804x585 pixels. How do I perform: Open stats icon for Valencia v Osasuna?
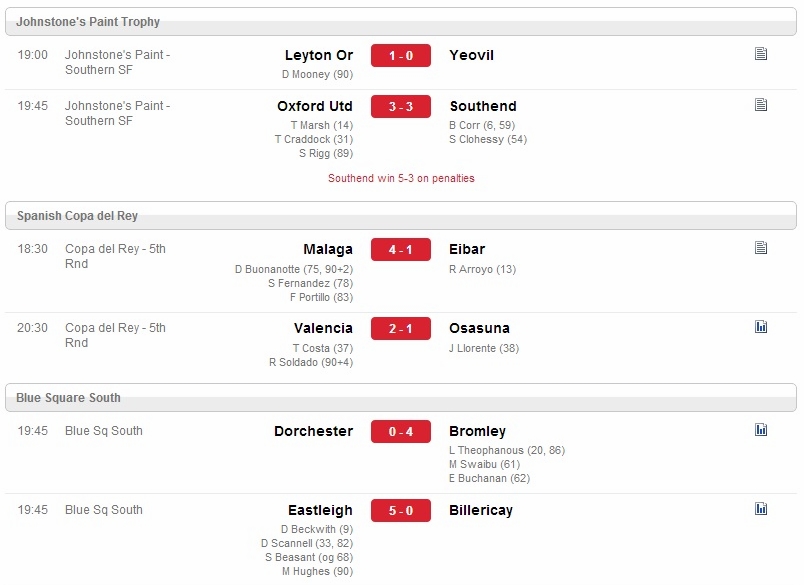click(x=761, y=327)
